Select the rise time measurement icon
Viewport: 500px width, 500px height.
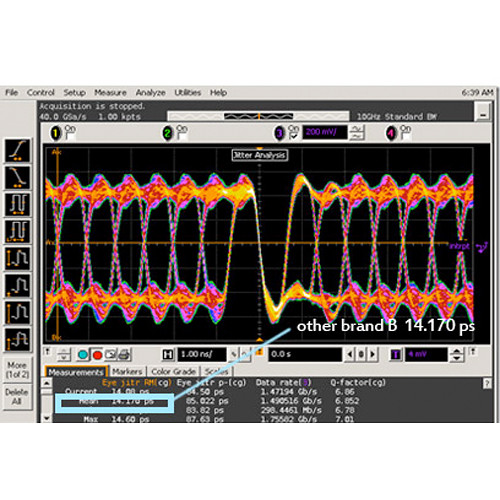[x=18, y=150]
